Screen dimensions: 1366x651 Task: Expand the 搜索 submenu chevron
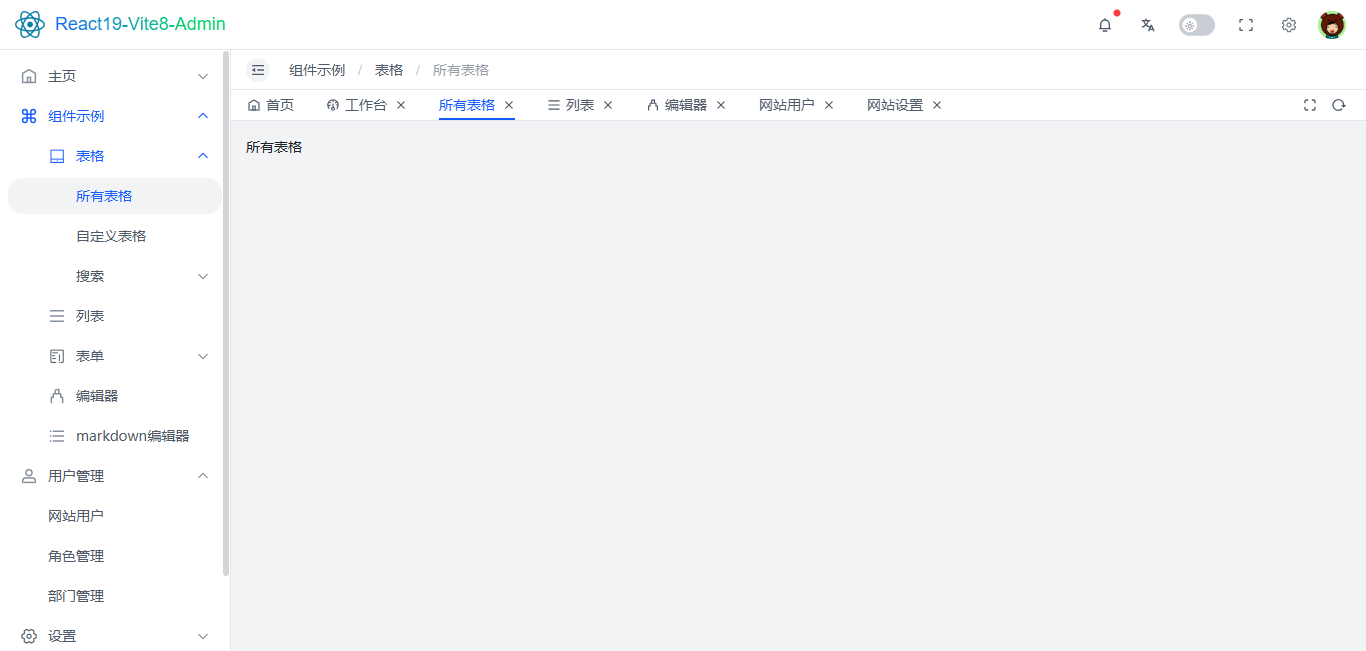coord(203,276)
